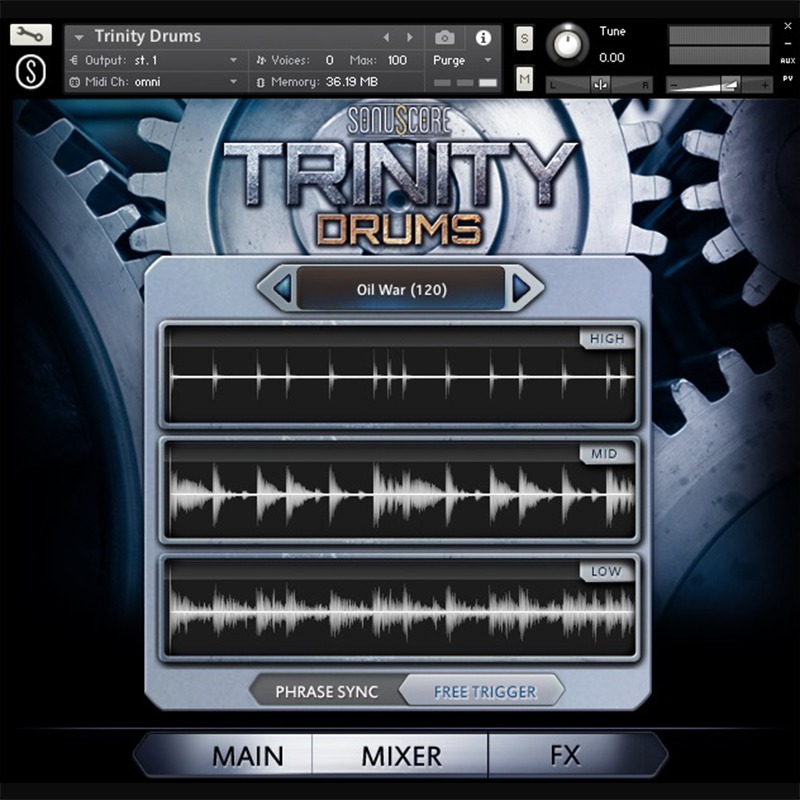This screenshot has width=800, height=800.
Task: Click the pan L-R slider
Action: click(x=599, y=85)
